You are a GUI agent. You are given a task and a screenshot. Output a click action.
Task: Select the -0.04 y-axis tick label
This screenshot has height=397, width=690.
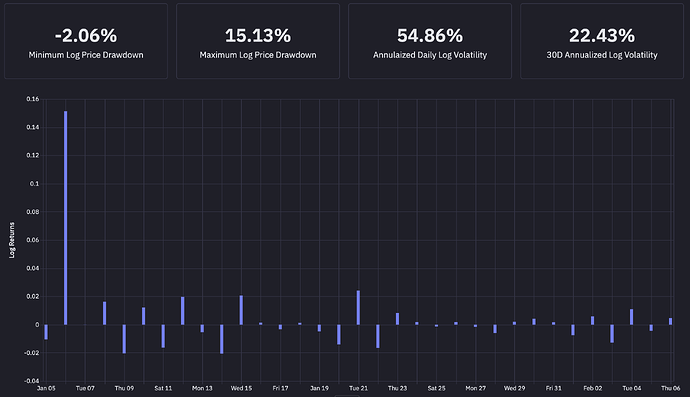[x=31, y=381]
